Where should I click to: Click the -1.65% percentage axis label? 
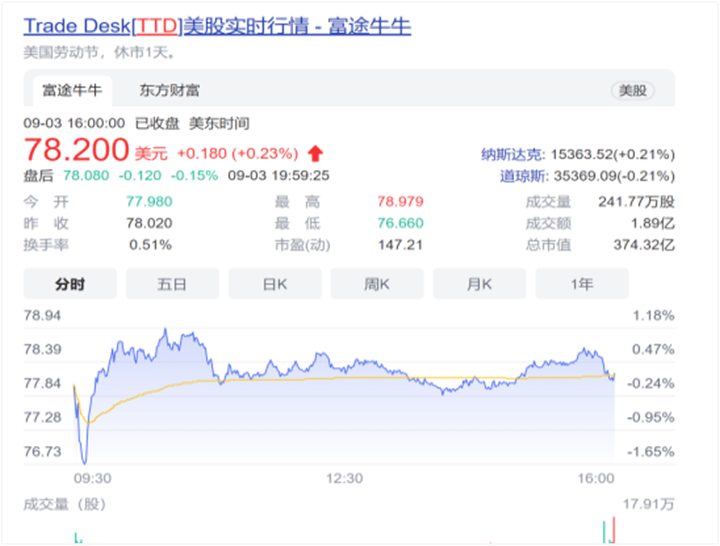(x=650, y=451)
